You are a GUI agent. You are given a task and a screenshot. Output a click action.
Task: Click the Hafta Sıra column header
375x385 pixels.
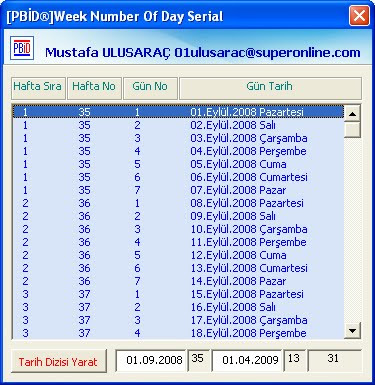38,88
